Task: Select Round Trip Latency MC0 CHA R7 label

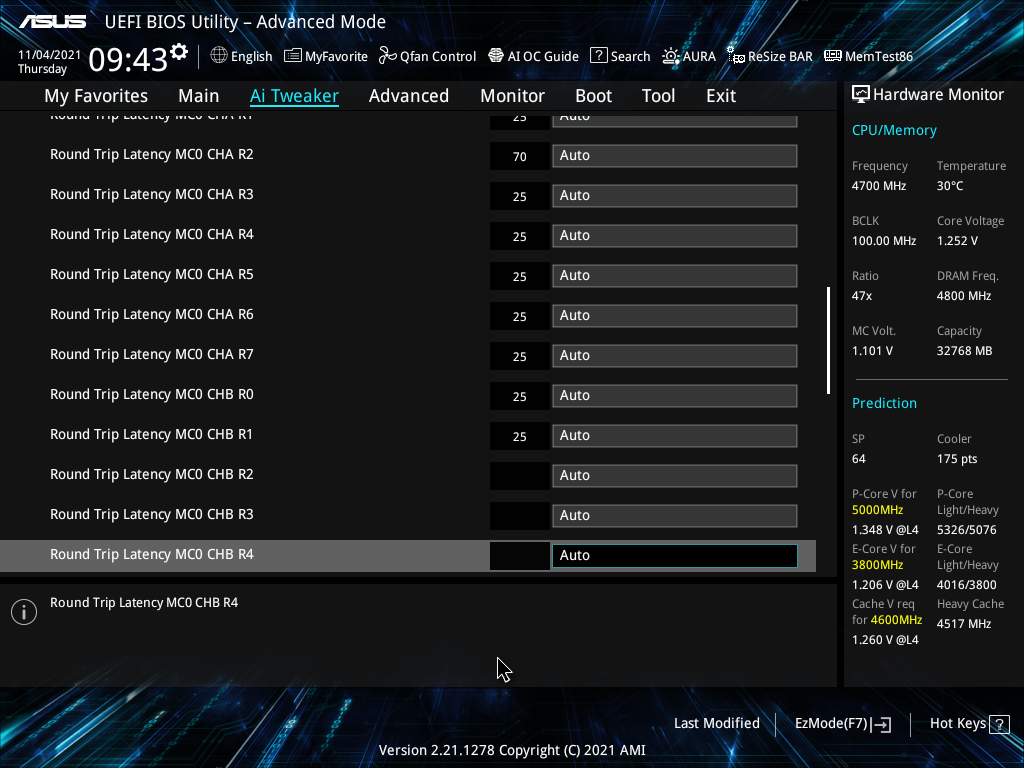Action: pos(152,354)
